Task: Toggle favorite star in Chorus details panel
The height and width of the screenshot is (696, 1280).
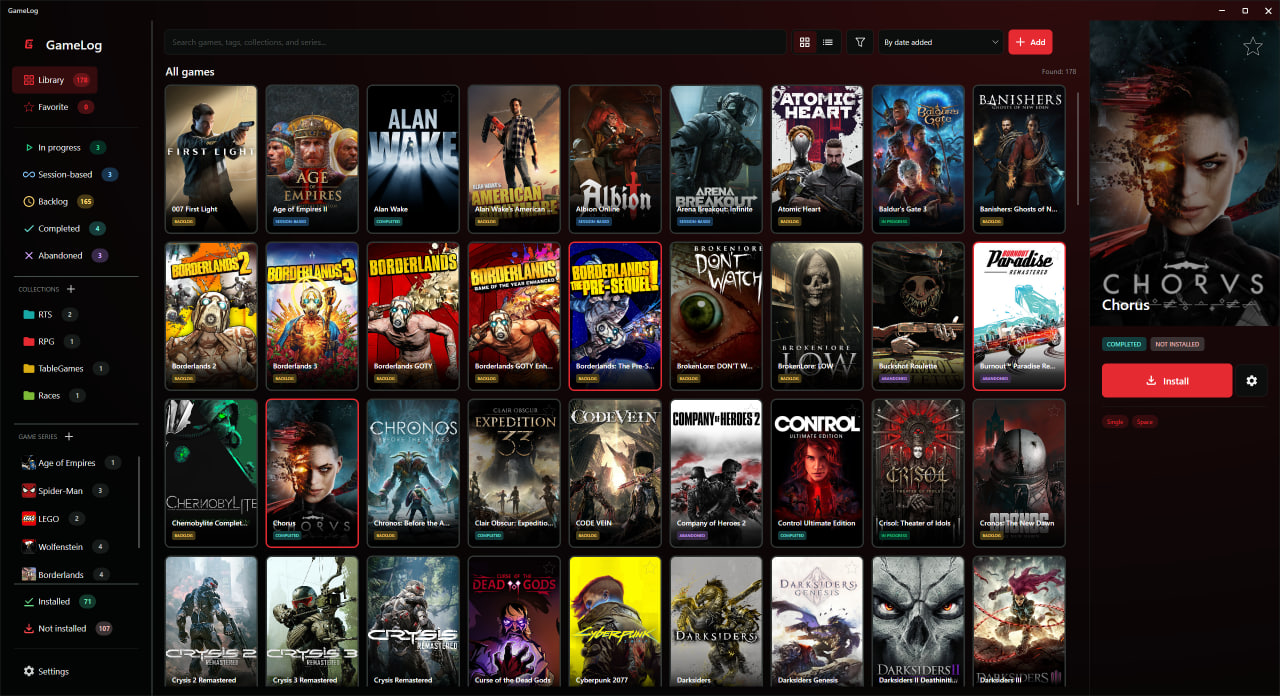Action: point(1252,46)
